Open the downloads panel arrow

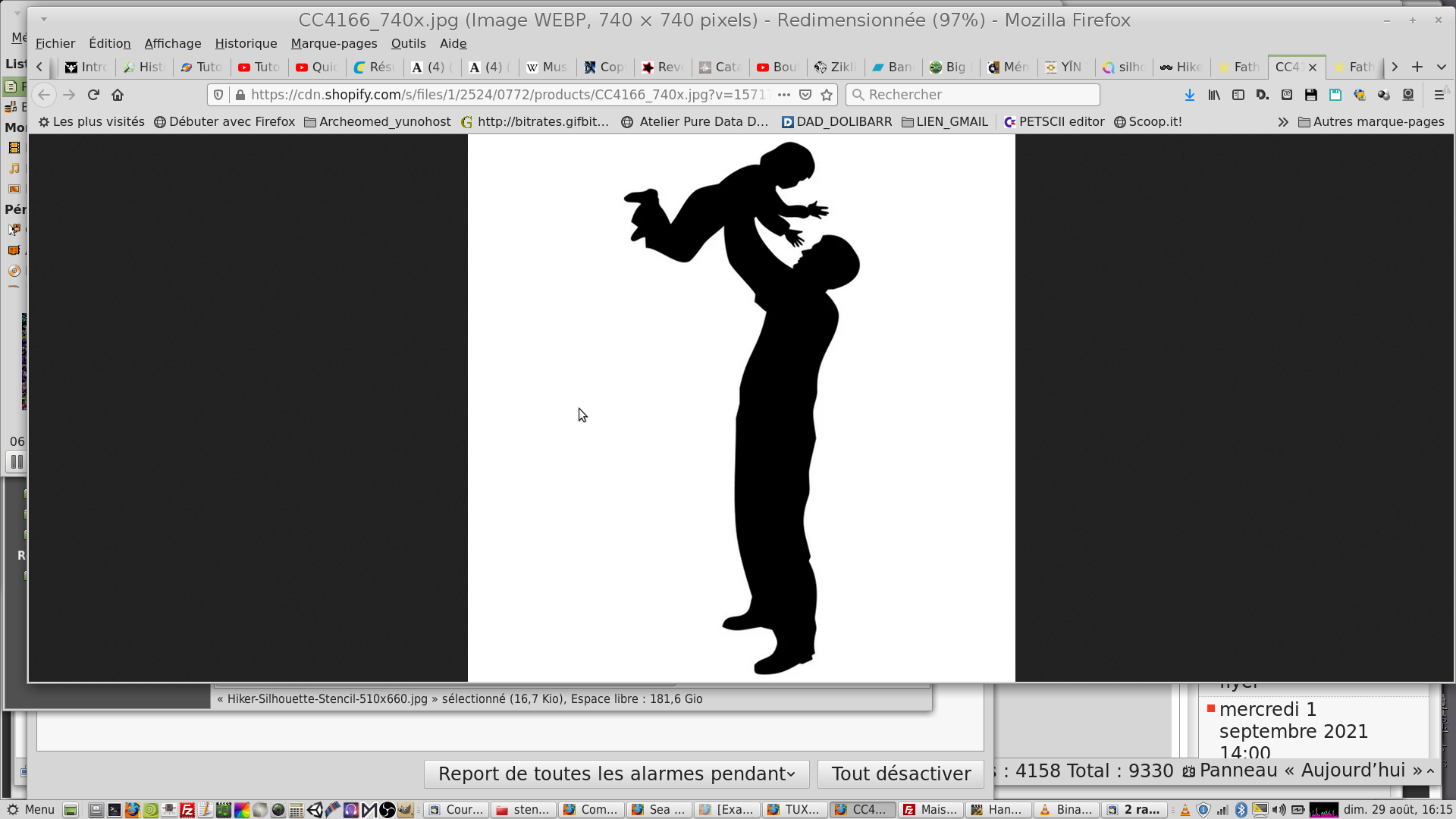coord(1190,95)
